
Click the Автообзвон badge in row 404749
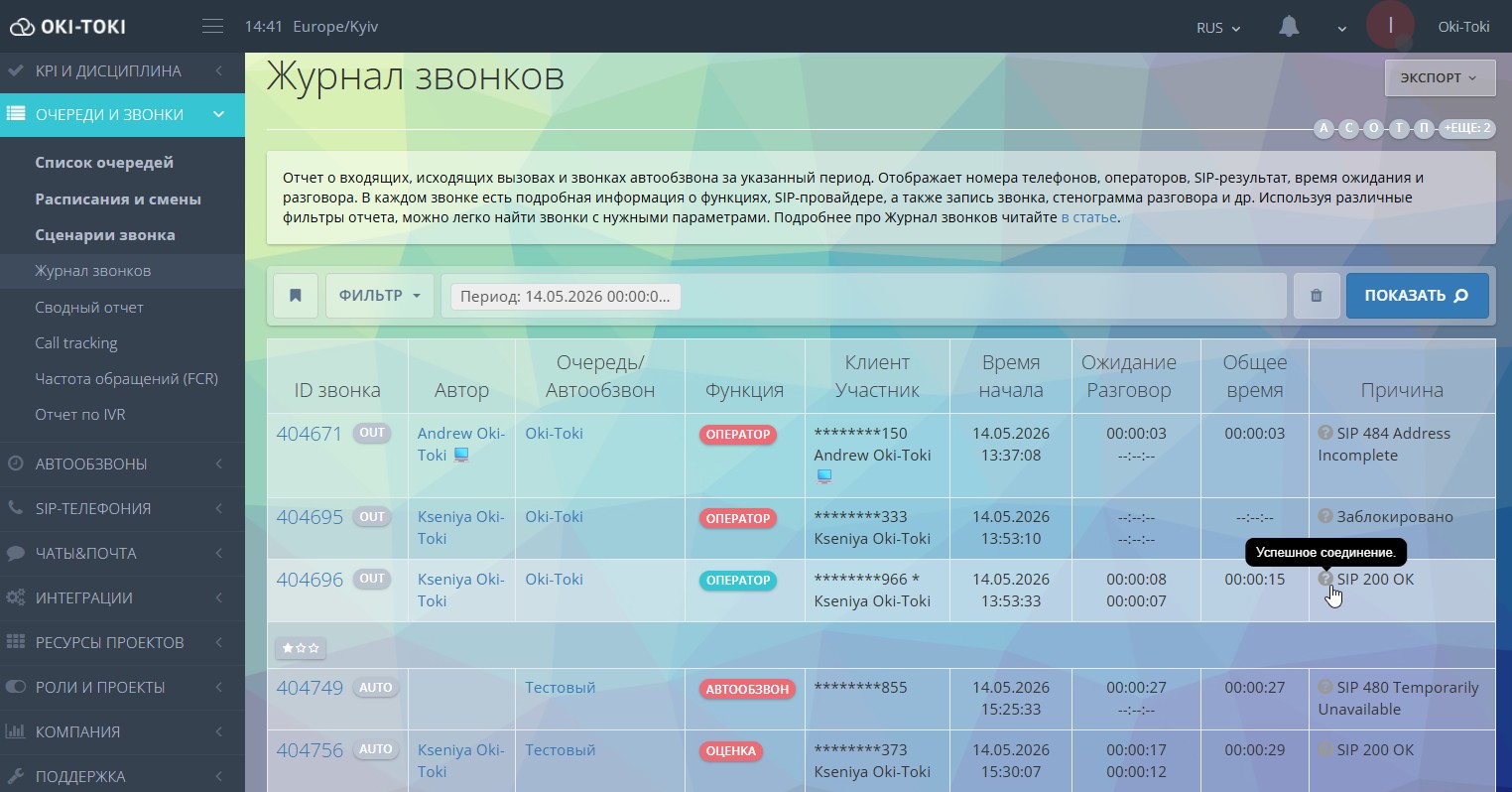(x=747, y=689)
